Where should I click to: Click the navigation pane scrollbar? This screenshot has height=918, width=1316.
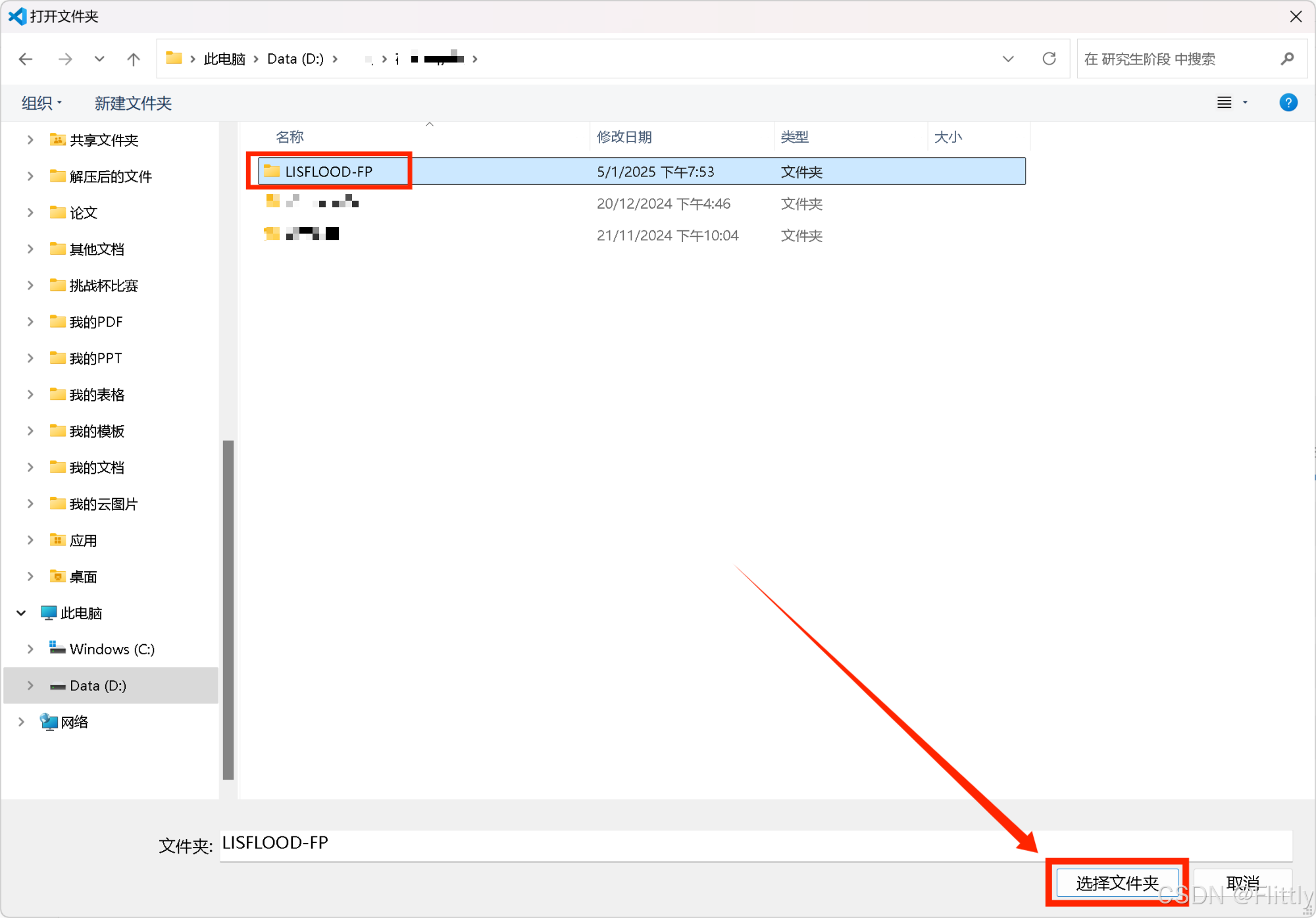pos(228,609)
